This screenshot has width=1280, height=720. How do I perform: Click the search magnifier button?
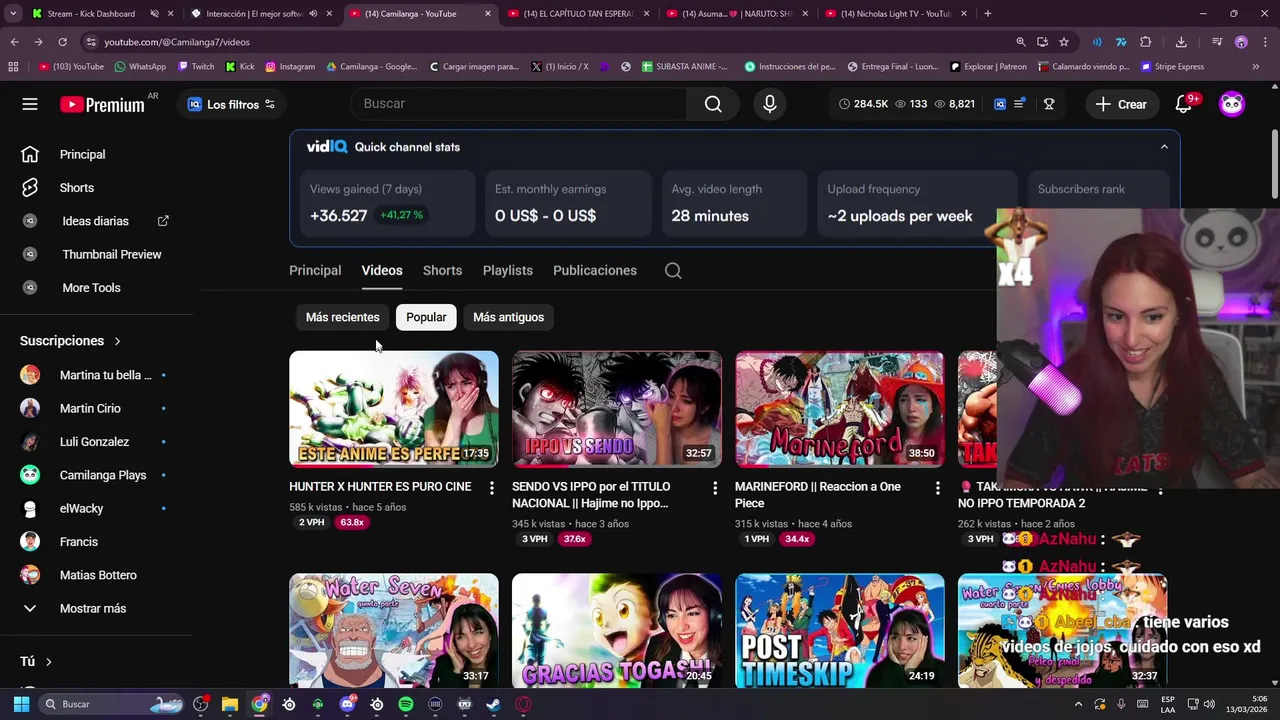(713, 104)
